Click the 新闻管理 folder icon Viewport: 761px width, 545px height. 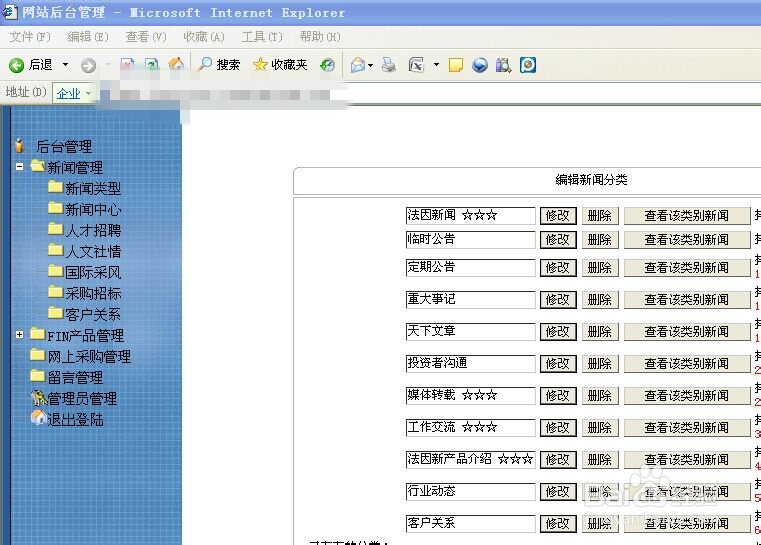(37, 166)
